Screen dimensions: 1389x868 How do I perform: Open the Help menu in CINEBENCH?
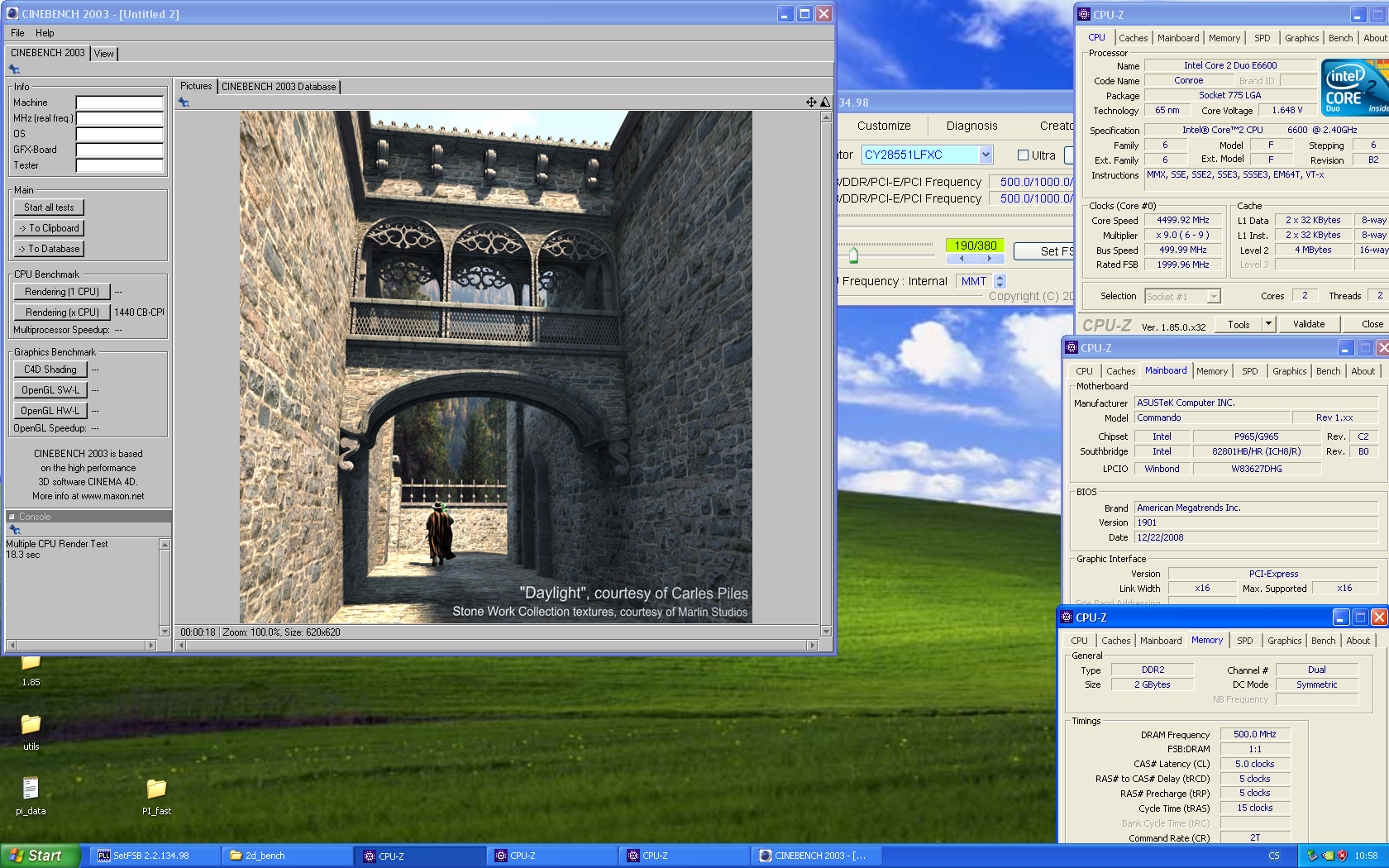point(45,33)
